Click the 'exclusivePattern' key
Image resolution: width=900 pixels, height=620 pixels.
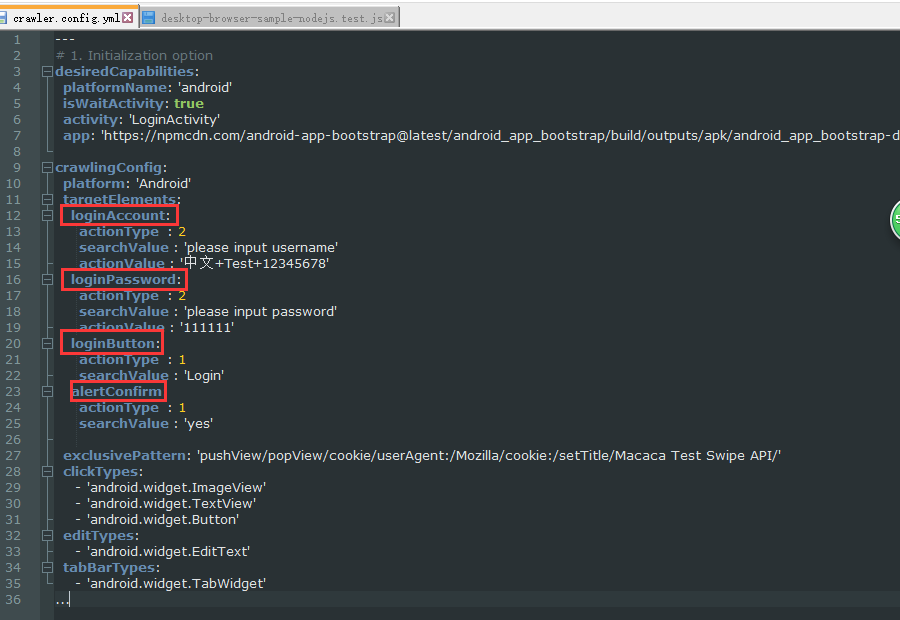tap(124, 456)
